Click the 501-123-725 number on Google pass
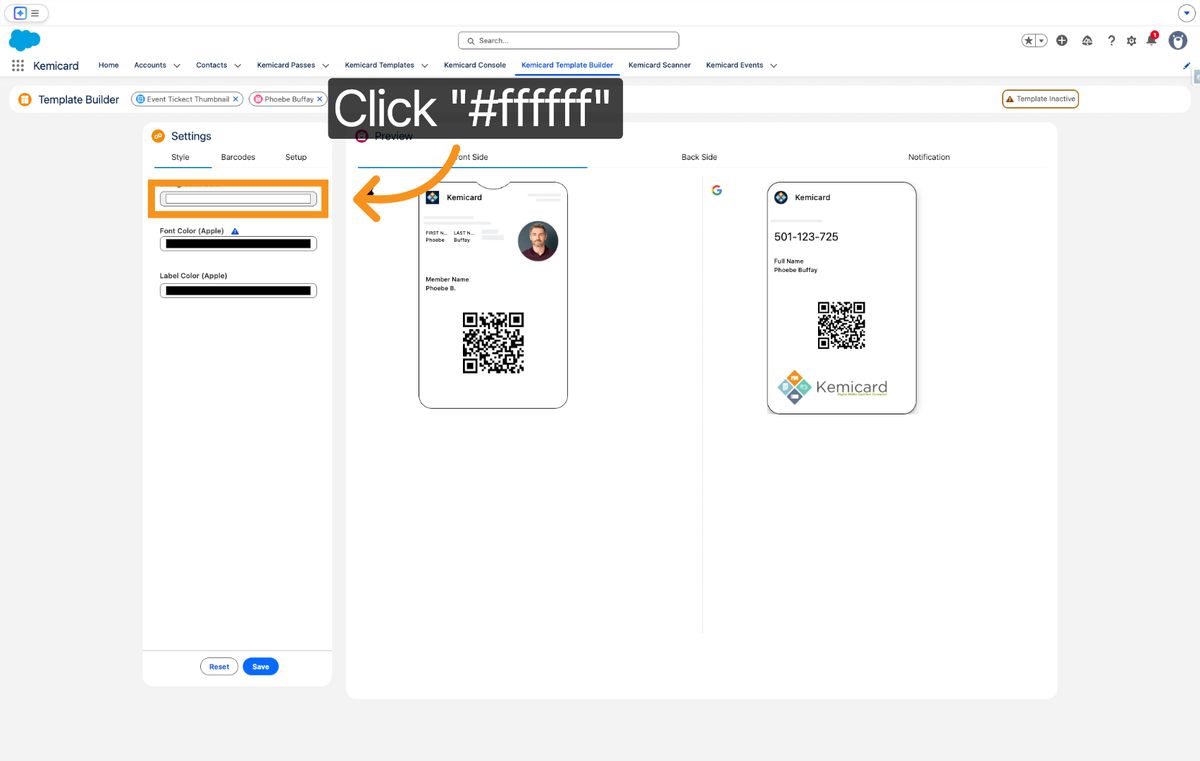1200x761 pixels. tap(806, 237)
